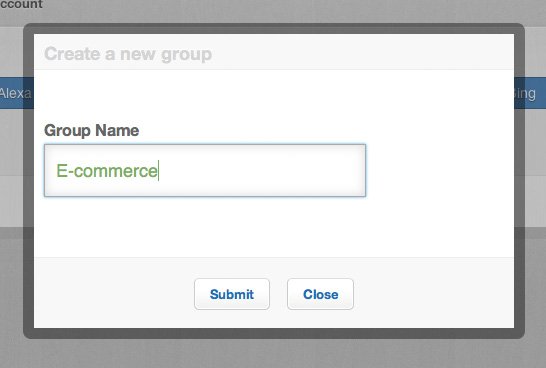Place cursor at end of E-commerce text
This screenshot has width=546, height=368.
158,171
